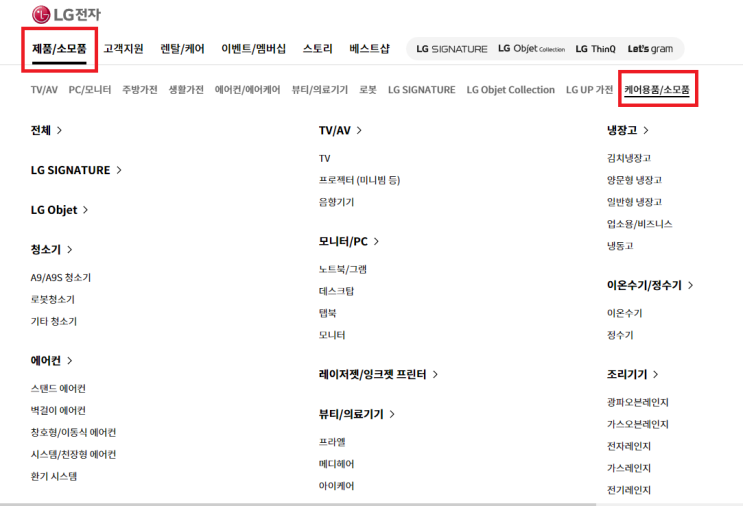Image resolution: width=743 pixels, height=506 pixels.
Task: Expand the 모니터/PC heading
Action: tap(349, 242)
